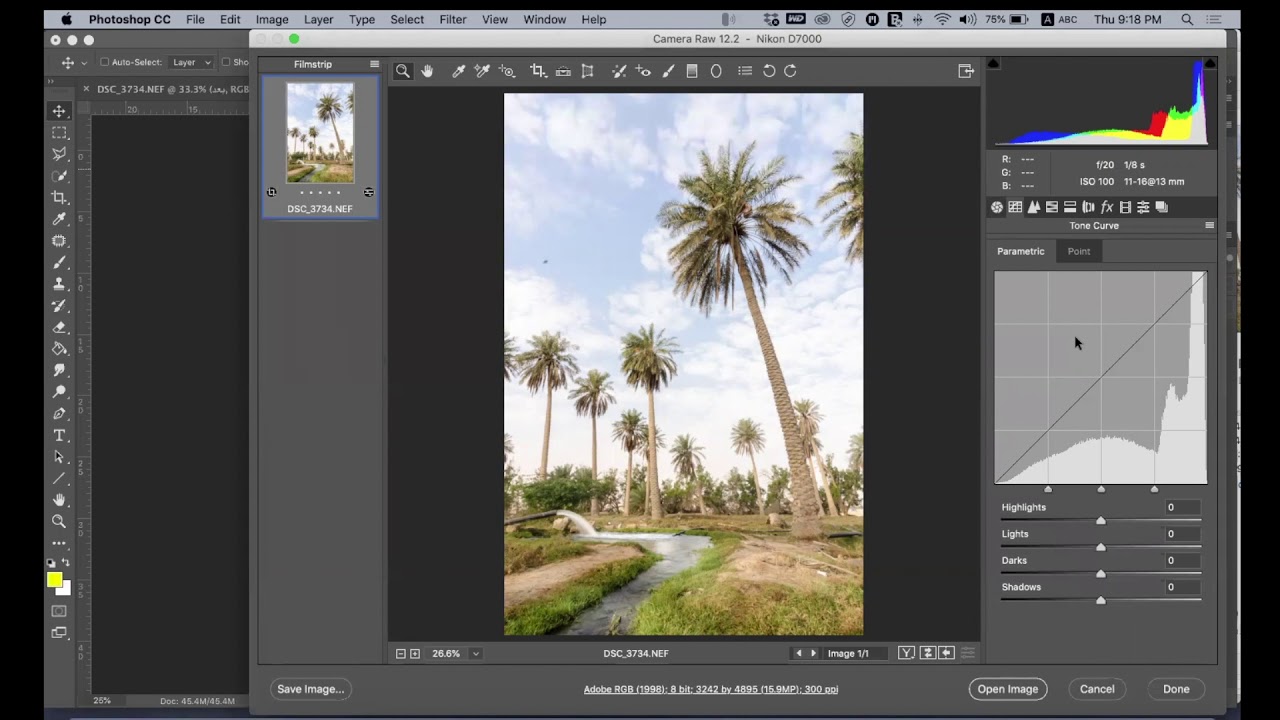The image size is (1280, 720).
Task: Open the Lens Corrections panel
Action: pyautogui.click(x=1088, y=207)
